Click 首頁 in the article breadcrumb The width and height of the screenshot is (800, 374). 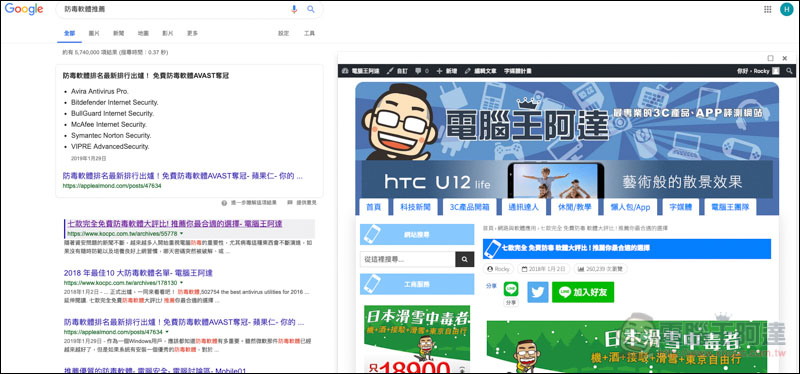click(x=488, y=228)
